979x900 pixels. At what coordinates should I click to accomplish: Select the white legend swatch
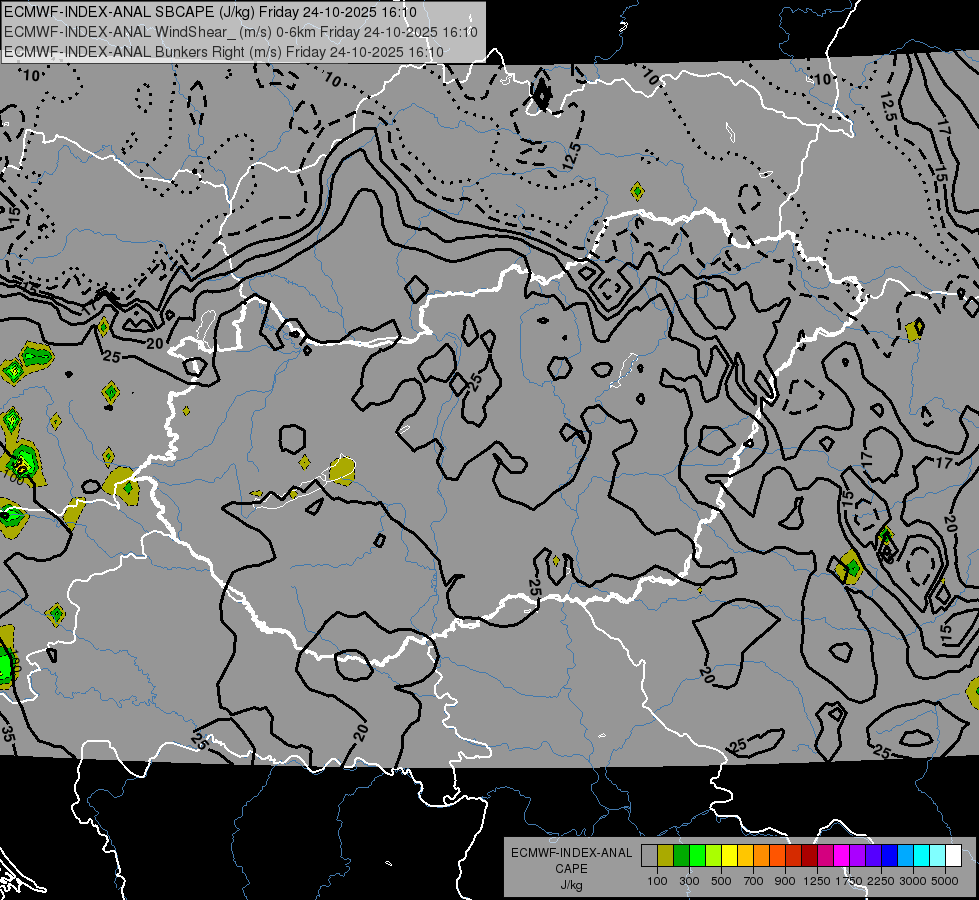953,856
